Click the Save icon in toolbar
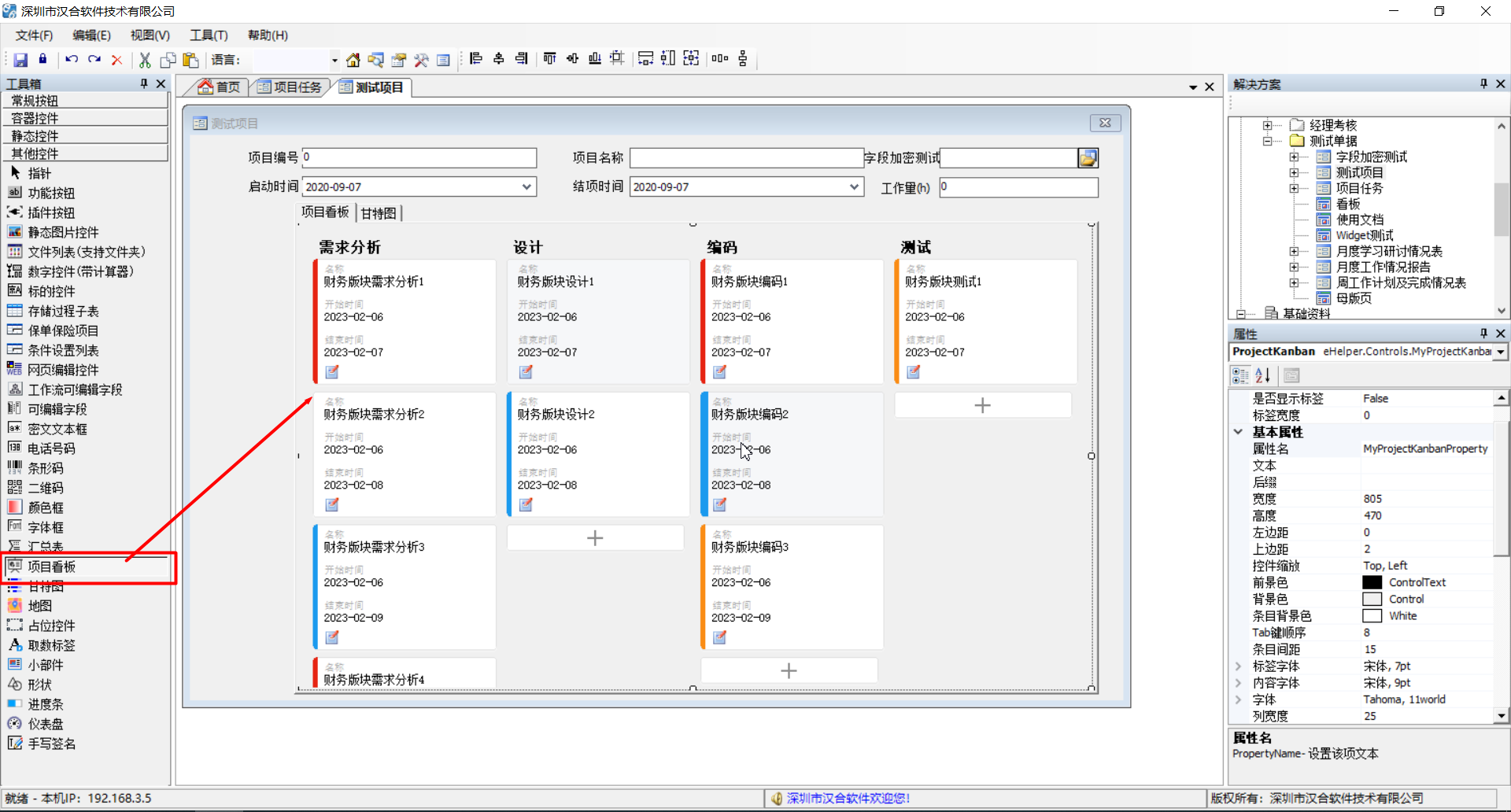1511x812 pixels. point(20,60)
